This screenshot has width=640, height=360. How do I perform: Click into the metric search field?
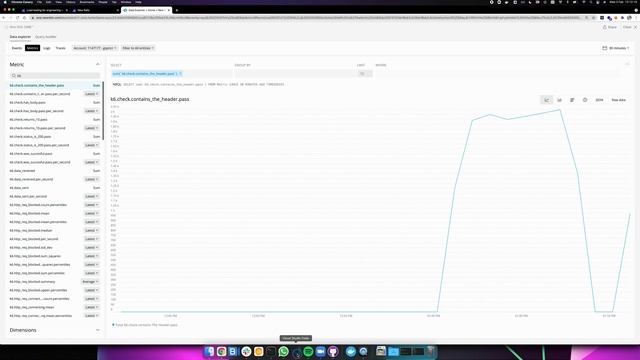(x=55, y=76)
